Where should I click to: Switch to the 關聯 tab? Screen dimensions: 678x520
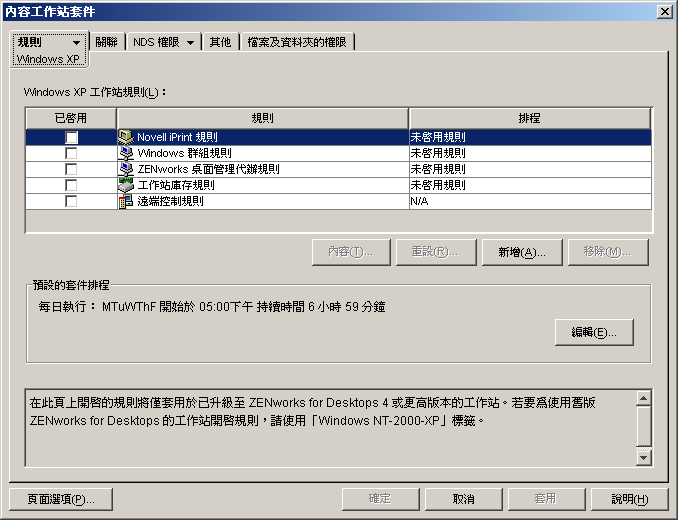[106, 42]
